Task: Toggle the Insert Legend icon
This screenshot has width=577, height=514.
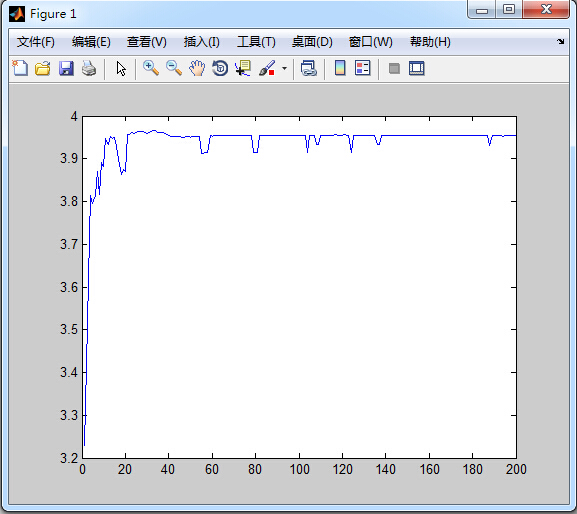Action: (x=362, y=68)
